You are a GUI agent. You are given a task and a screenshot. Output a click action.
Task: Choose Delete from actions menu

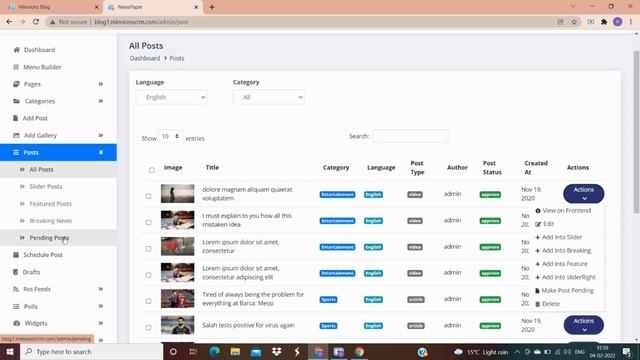[x=547, y=304]
